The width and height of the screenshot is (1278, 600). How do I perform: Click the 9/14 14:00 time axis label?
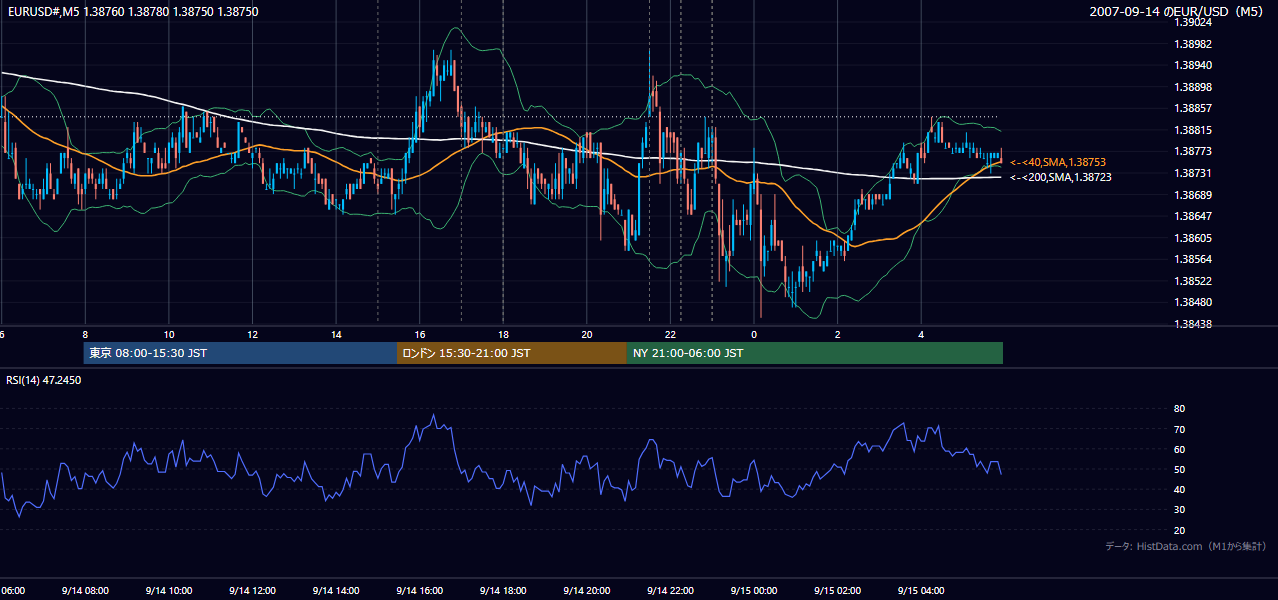point(336,591)
